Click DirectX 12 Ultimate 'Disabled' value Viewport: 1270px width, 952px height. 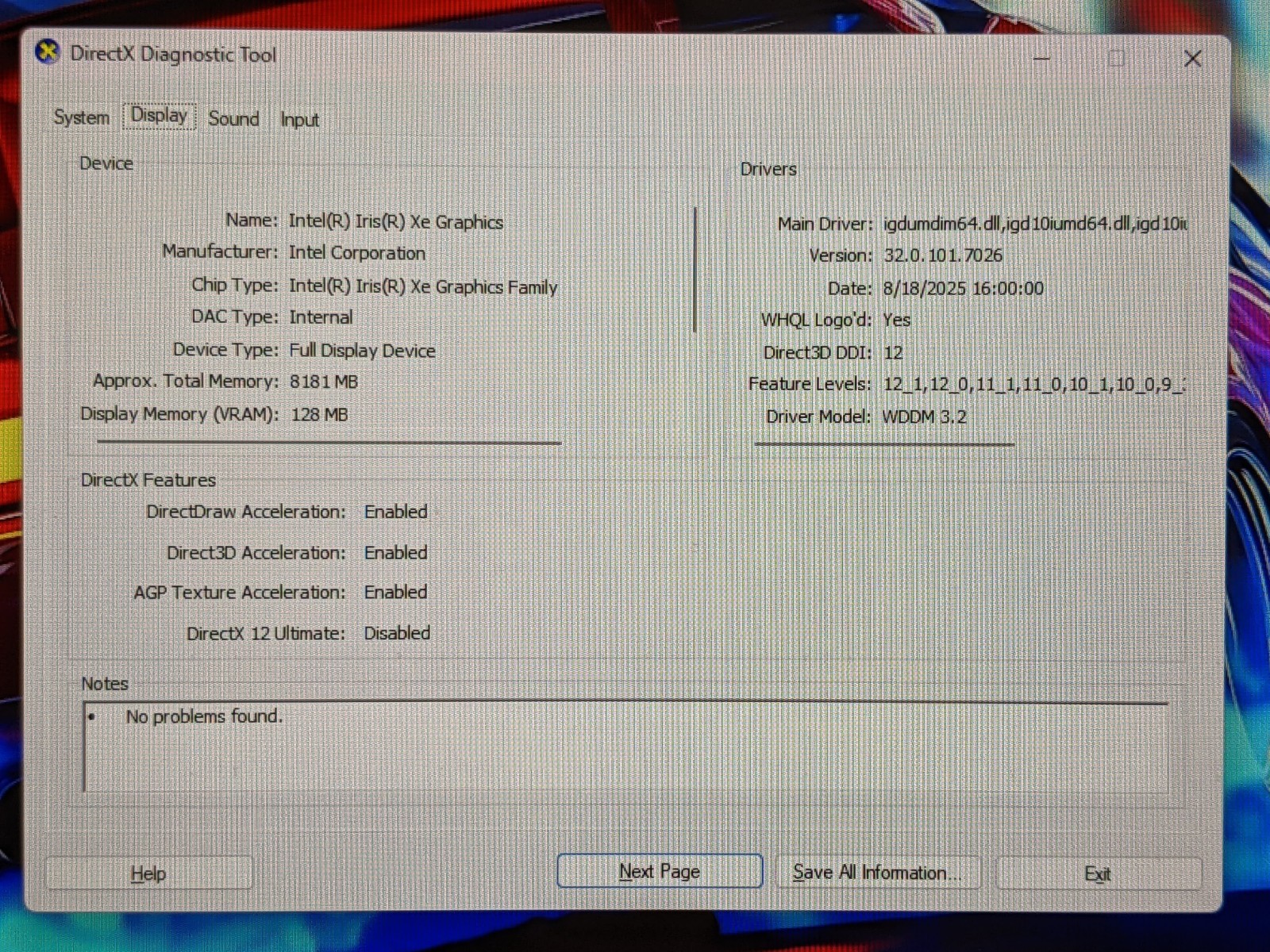point(397,633)
